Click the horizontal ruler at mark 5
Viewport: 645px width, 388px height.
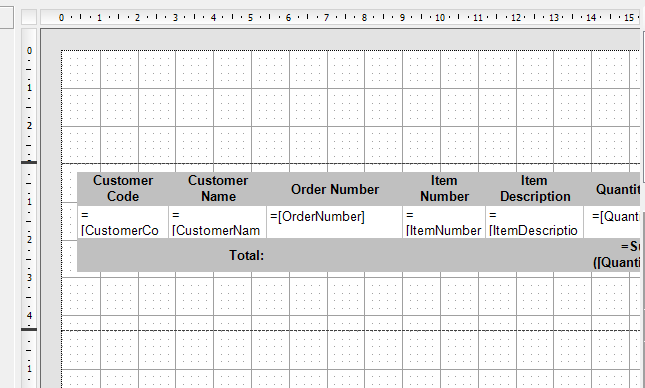(250, 17)
